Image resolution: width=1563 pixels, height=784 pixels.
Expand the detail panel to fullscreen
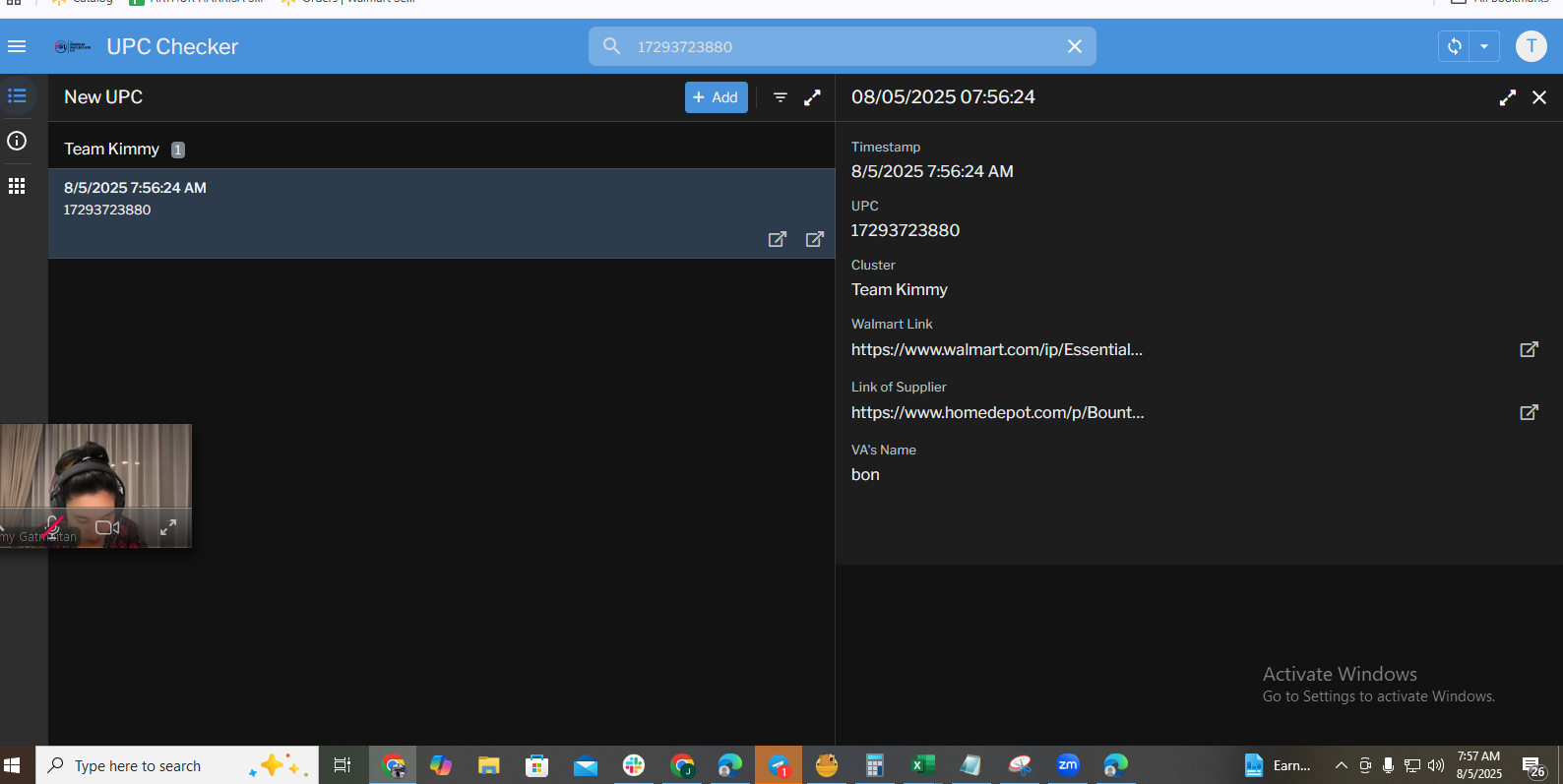1507,97
